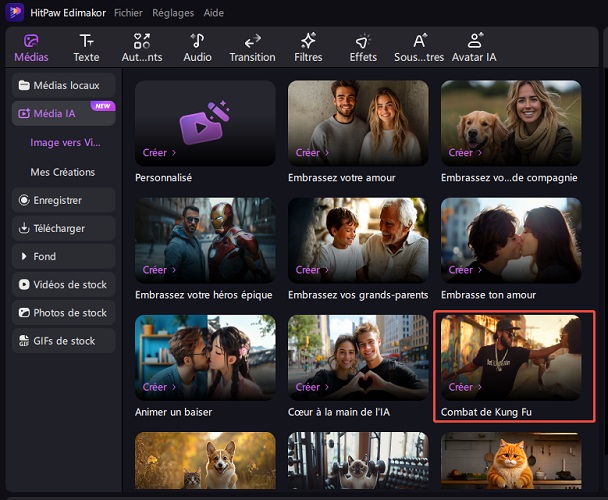Screen dimensions: 608x500
Task: Select the Animer un baiser thumbnail
Action: click(x=205, y=357)
